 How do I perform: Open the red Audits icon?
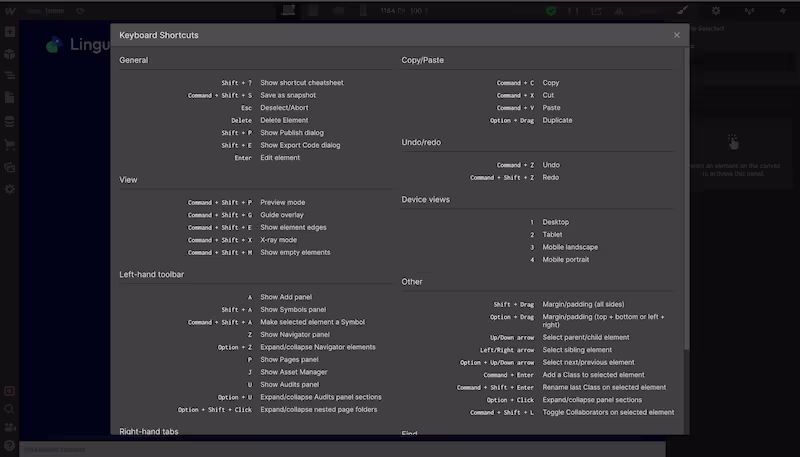10,391
